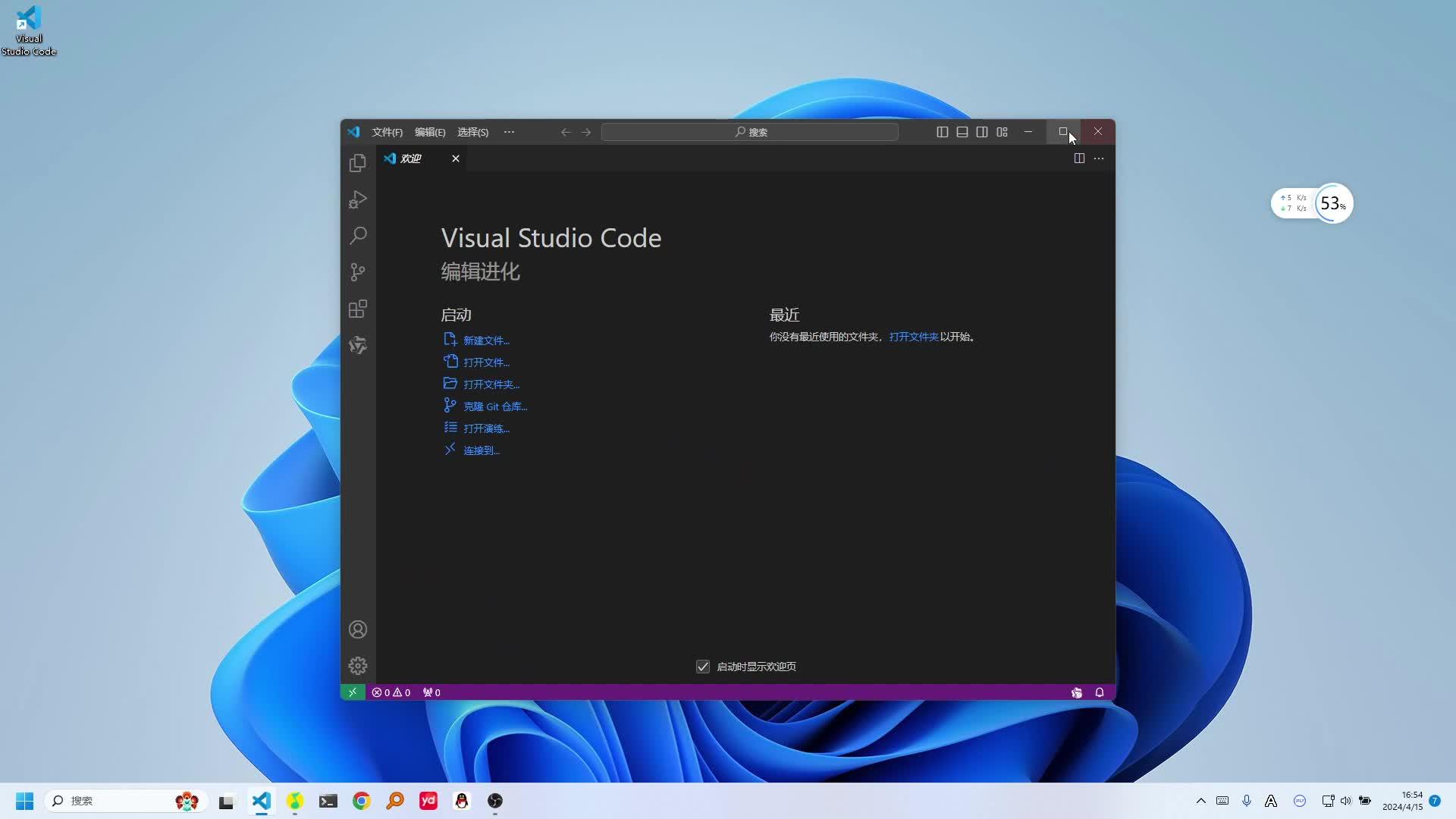Open the title bar overflow menu
1456x819 pixels.
(x=508, y=131)
